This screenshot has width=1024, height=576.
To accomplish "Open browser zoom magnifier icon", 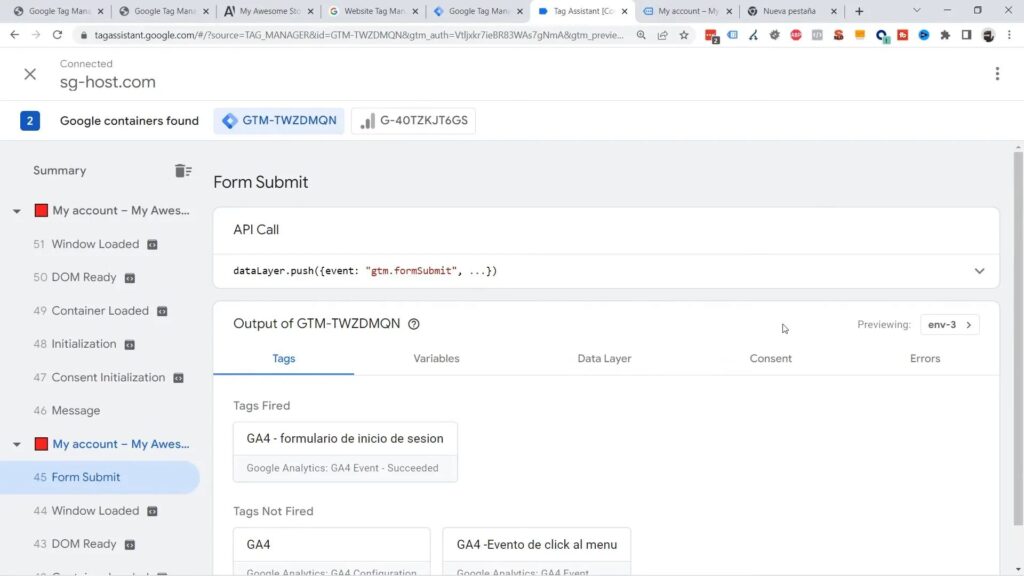I will pos(641,35).
